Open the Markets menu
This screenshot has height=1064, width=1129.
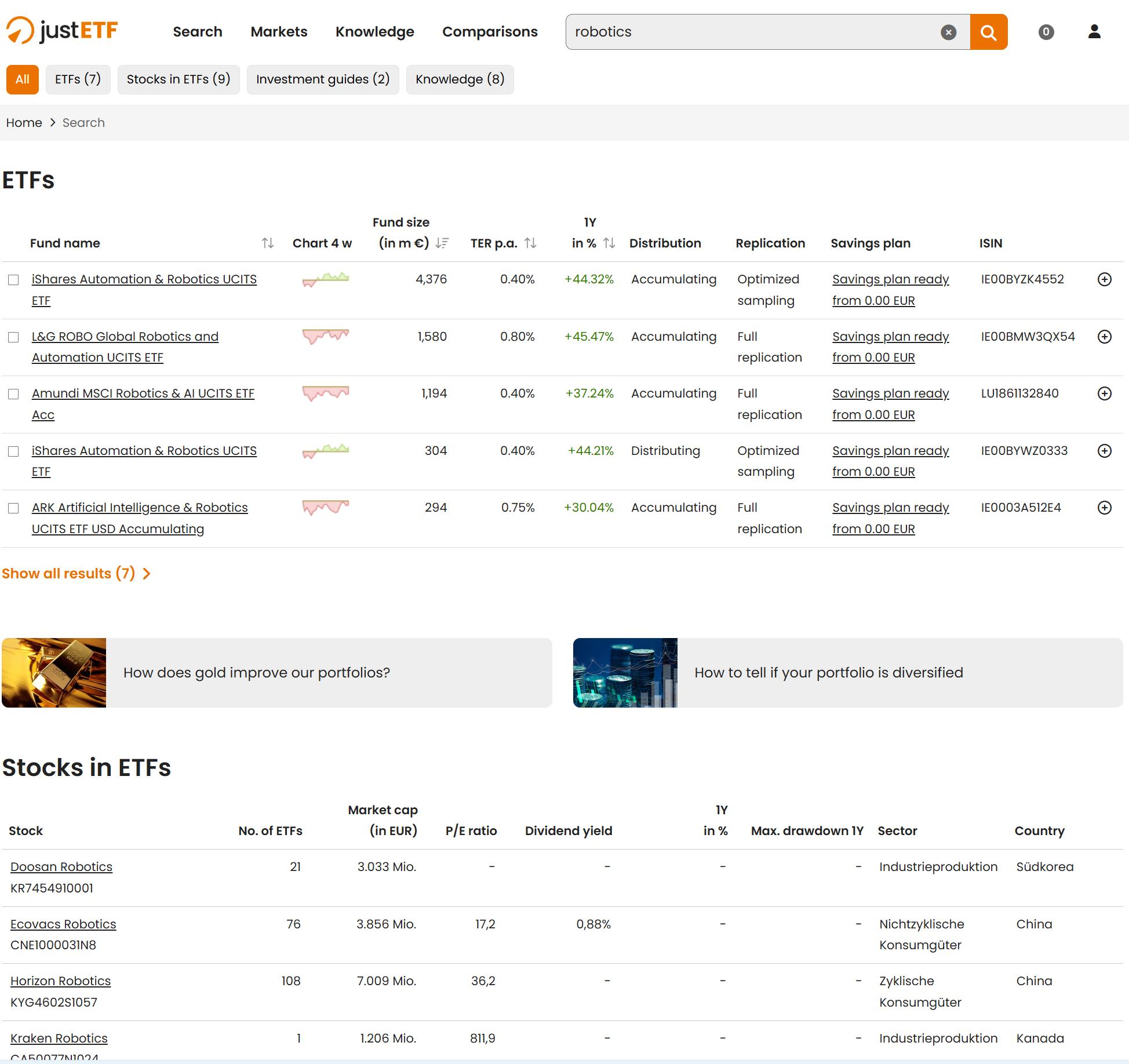pos(279,32)
